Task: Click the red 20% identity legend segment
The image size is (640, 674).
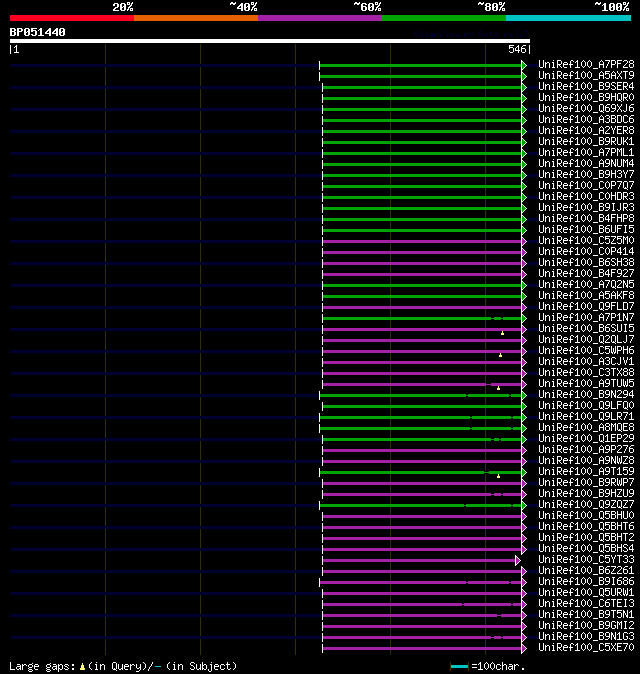Action: (72, 18)
